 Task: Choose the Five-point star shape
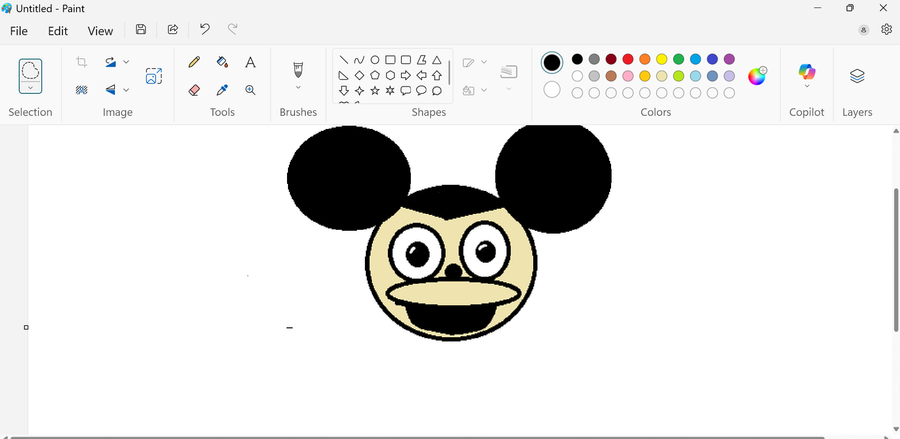point(375,91)
